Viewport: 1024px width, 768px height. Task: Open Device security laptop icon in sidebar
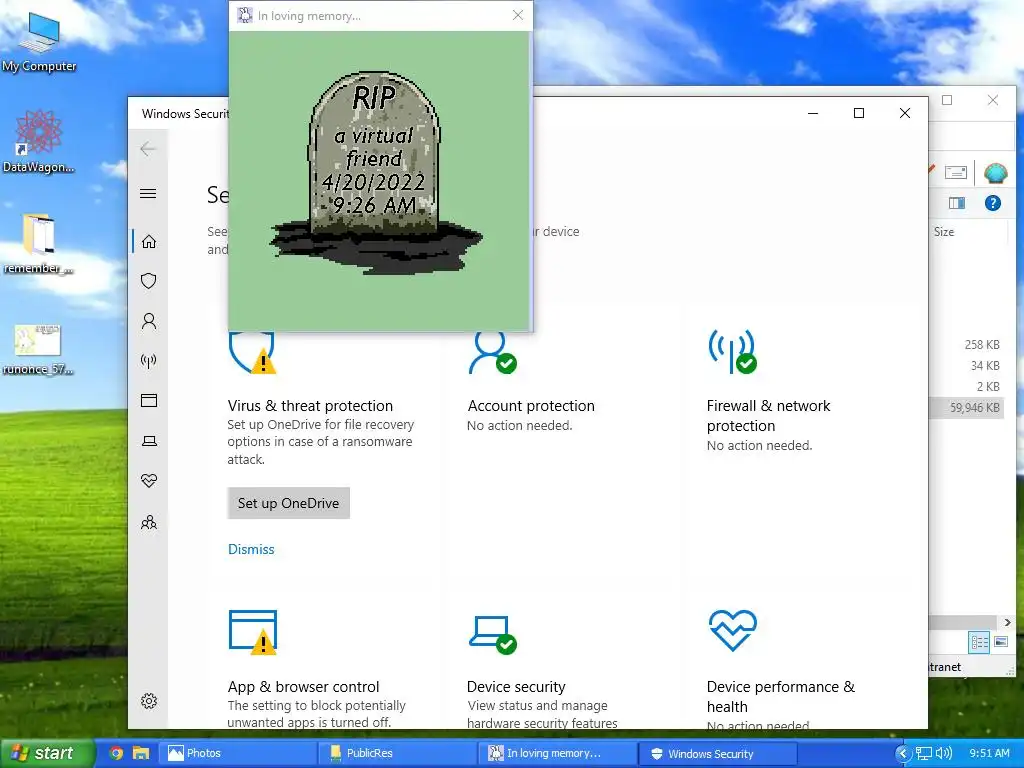pos(149,441)
